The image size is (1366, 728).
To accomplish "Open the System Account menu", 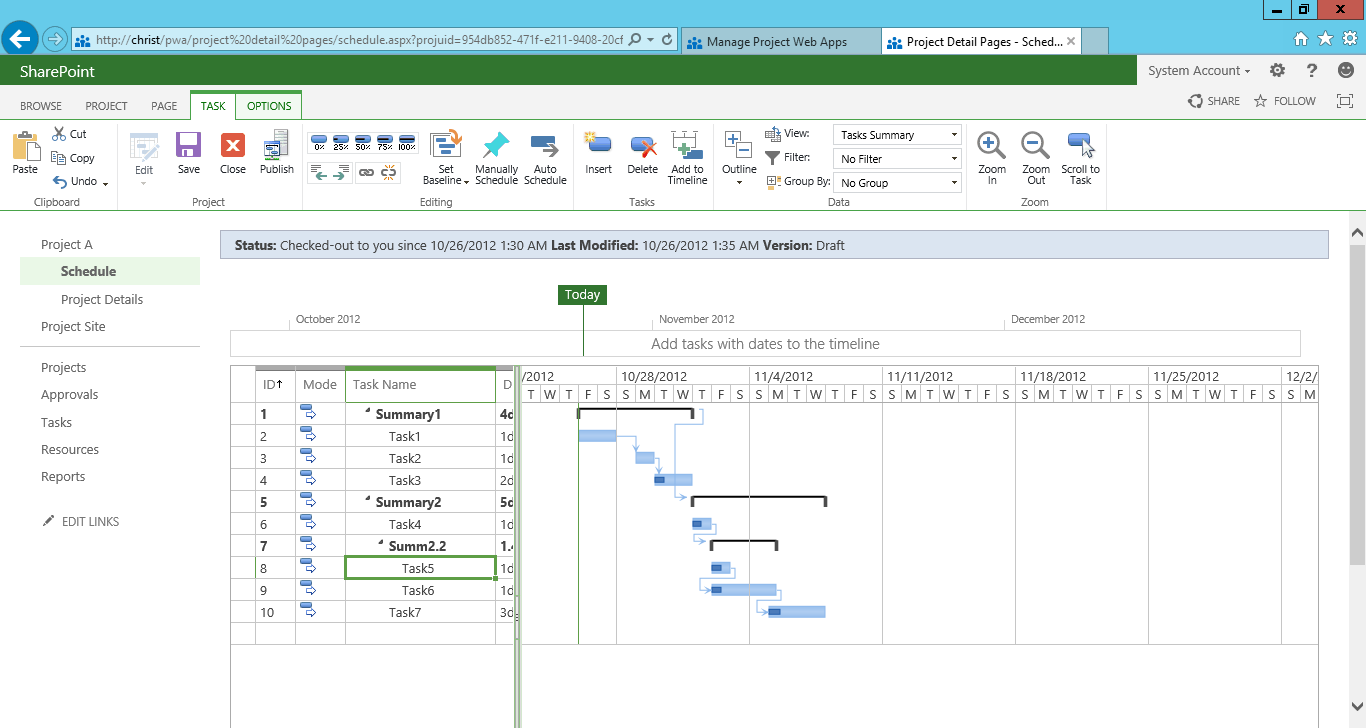I will 1199,71.
